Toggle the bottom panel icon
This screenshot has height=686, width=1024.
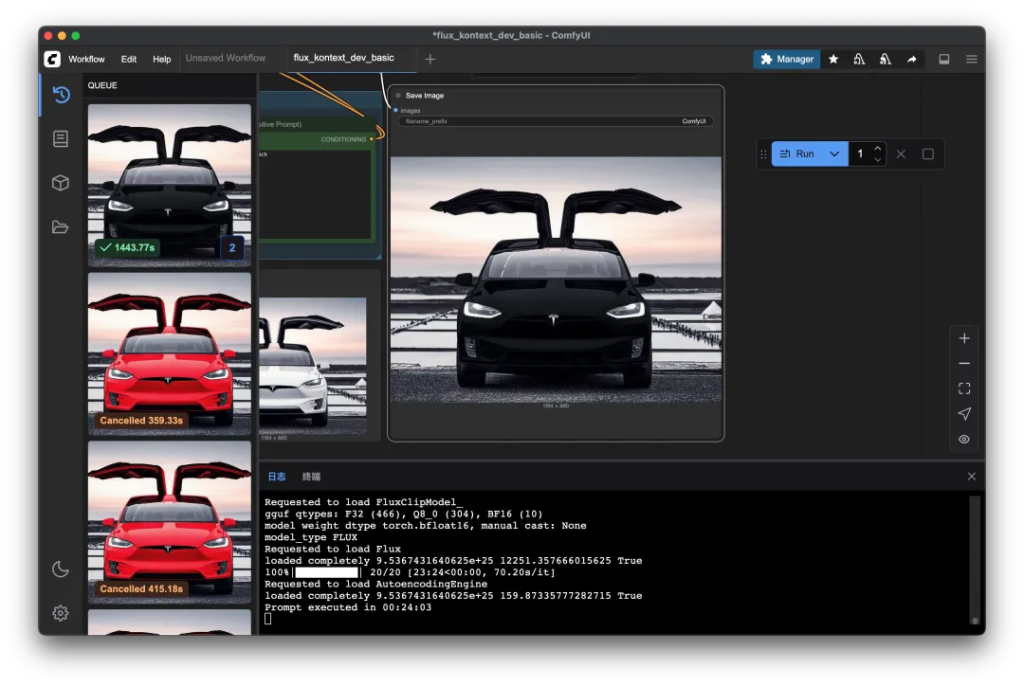(x=944, y=59)
